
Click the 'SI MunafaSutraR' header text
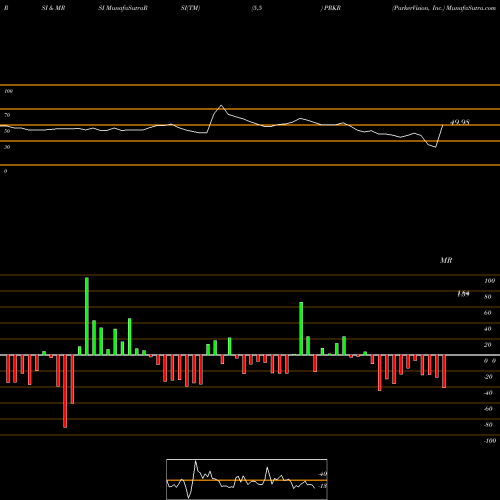tap(123, 8)
